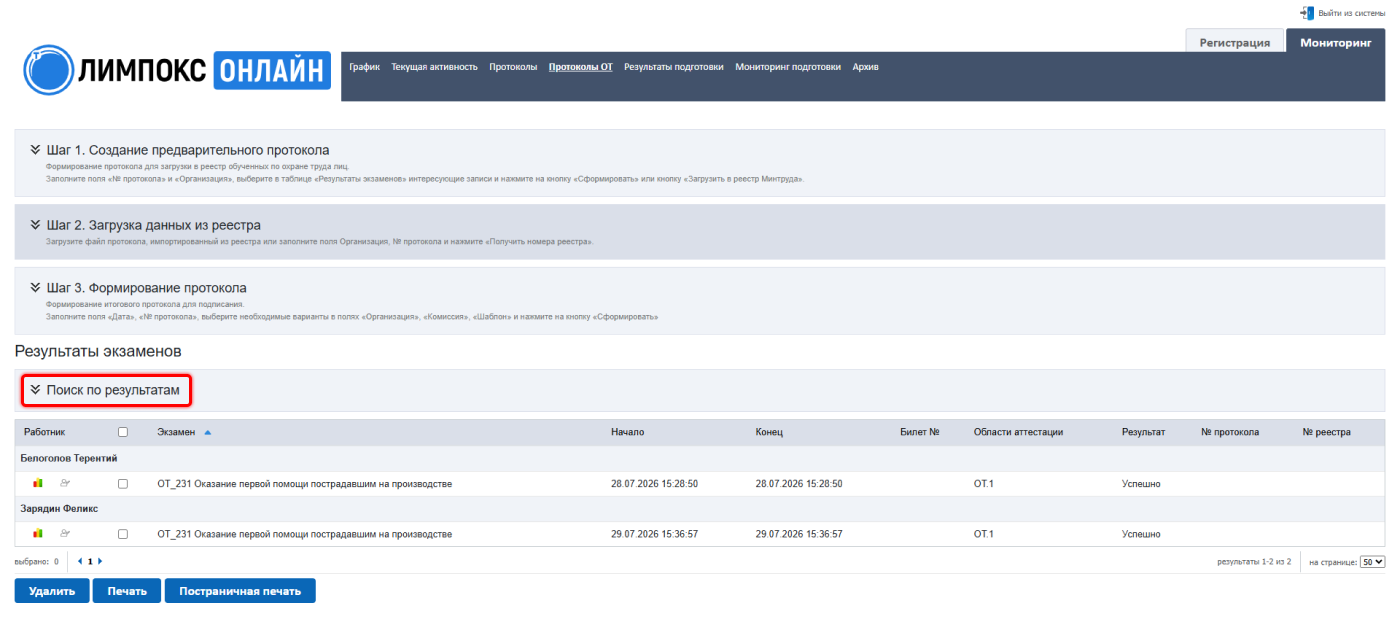Tick the checkbox in Белоголов Терентий's exam row

pos(123,484)
